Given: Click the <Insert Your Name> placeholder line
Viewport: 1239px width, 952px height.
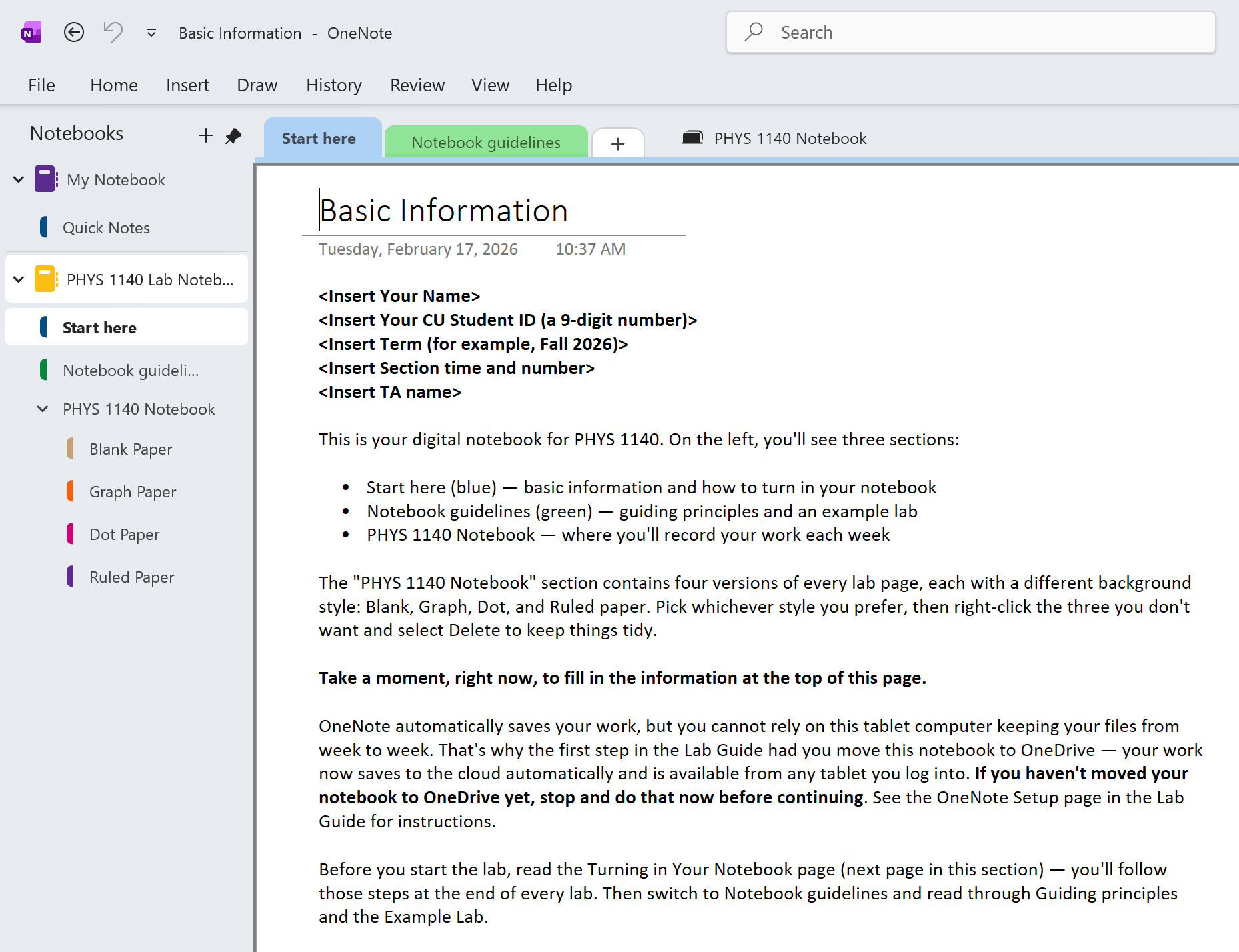Looking at the screenshot, I should click(x=399, y=296).
